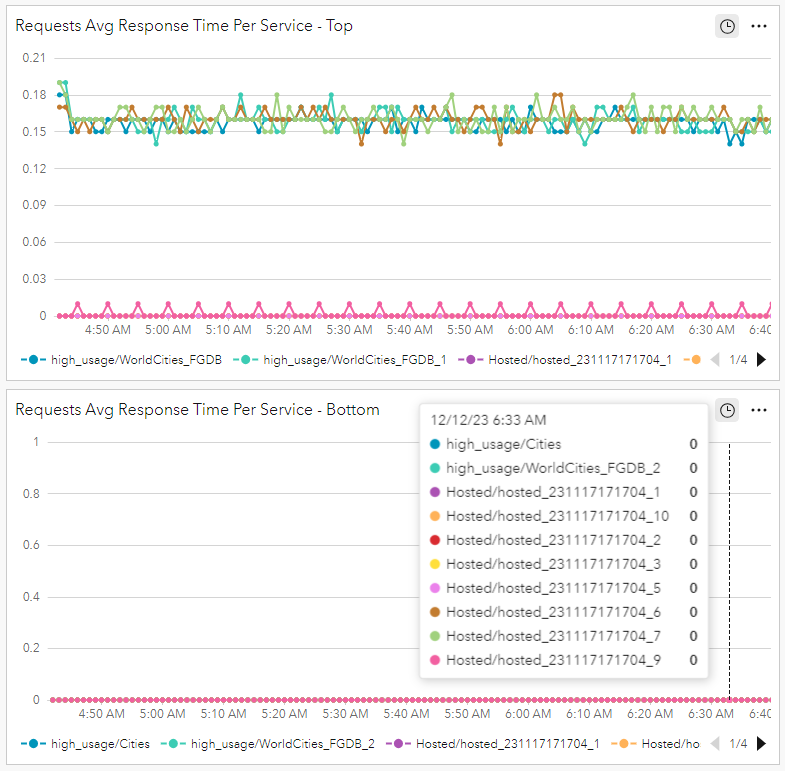
Task: Go to previous legend page in Bottom chart
Action: pos(716,743)
